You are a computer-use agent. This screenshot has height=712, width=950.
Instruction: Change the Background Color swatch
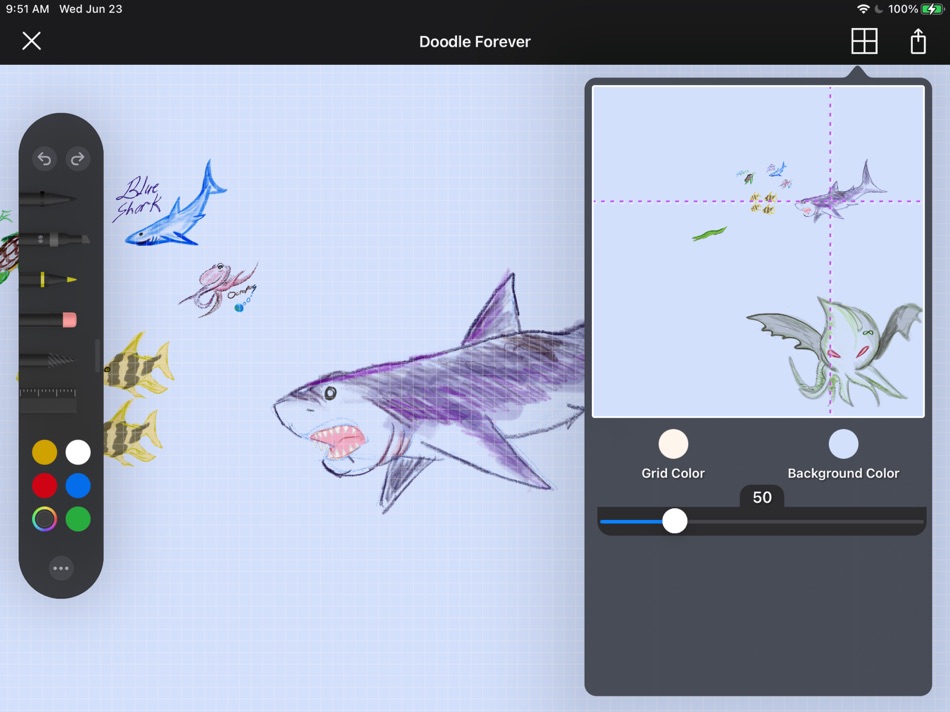pos(843,444)
